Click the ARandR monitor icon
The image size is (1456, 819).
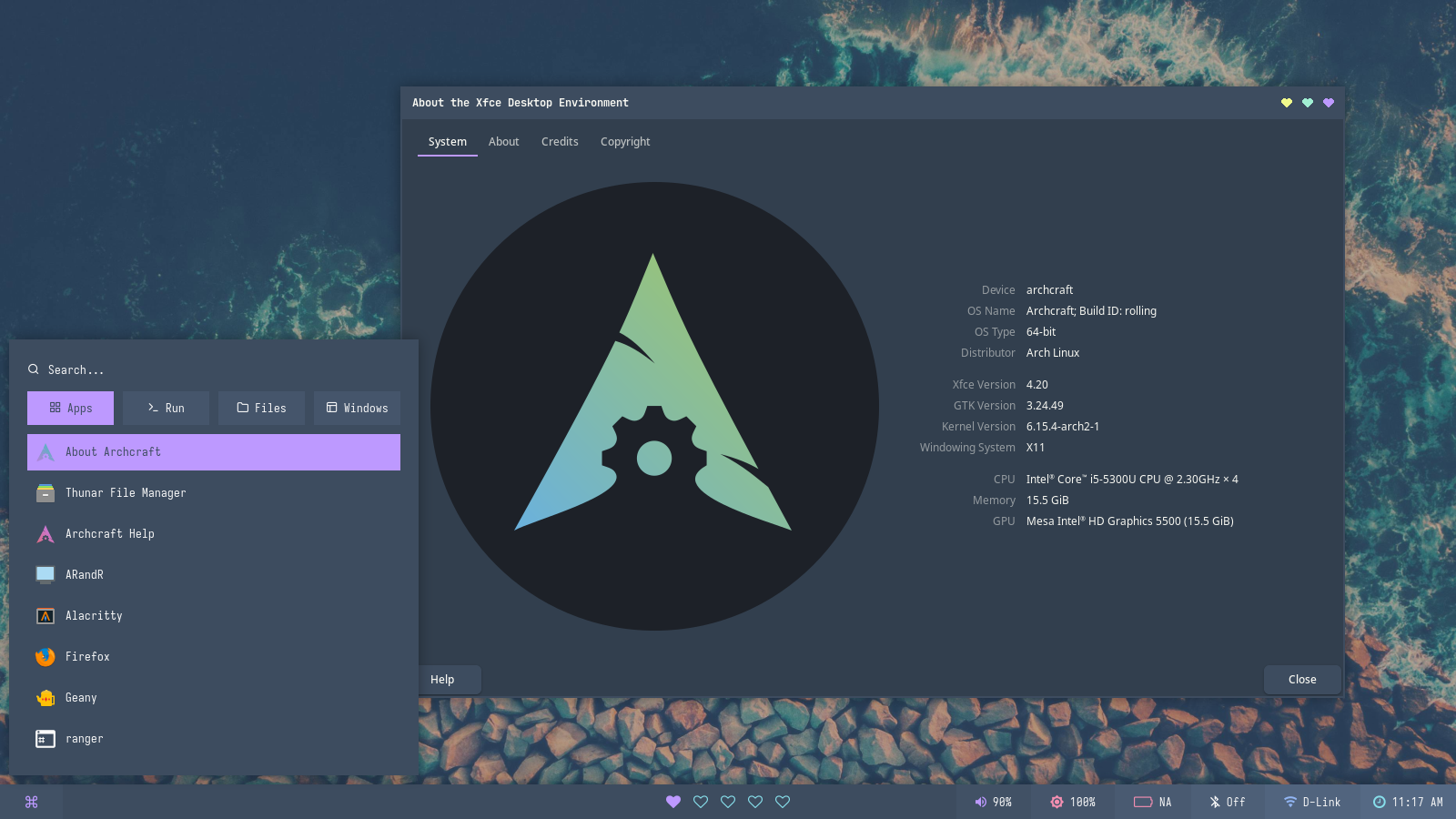tap(45, 575)
